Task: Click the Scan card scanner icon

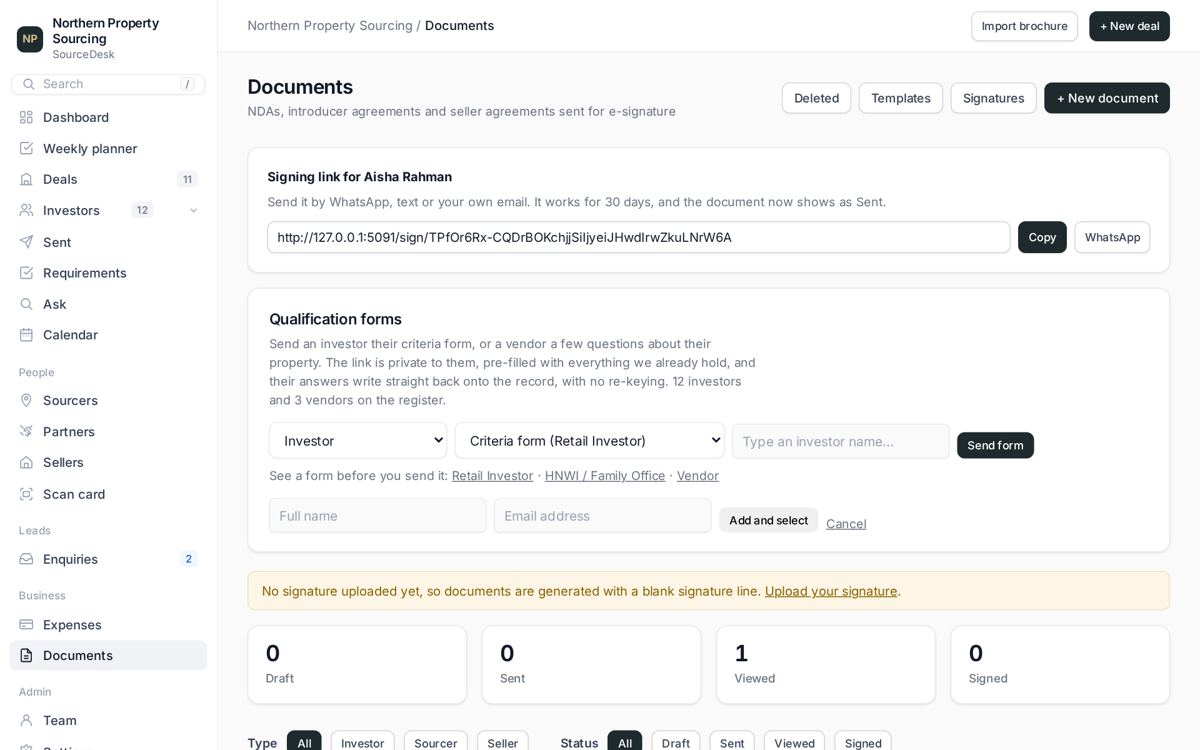Action: (x=27, y=494)
